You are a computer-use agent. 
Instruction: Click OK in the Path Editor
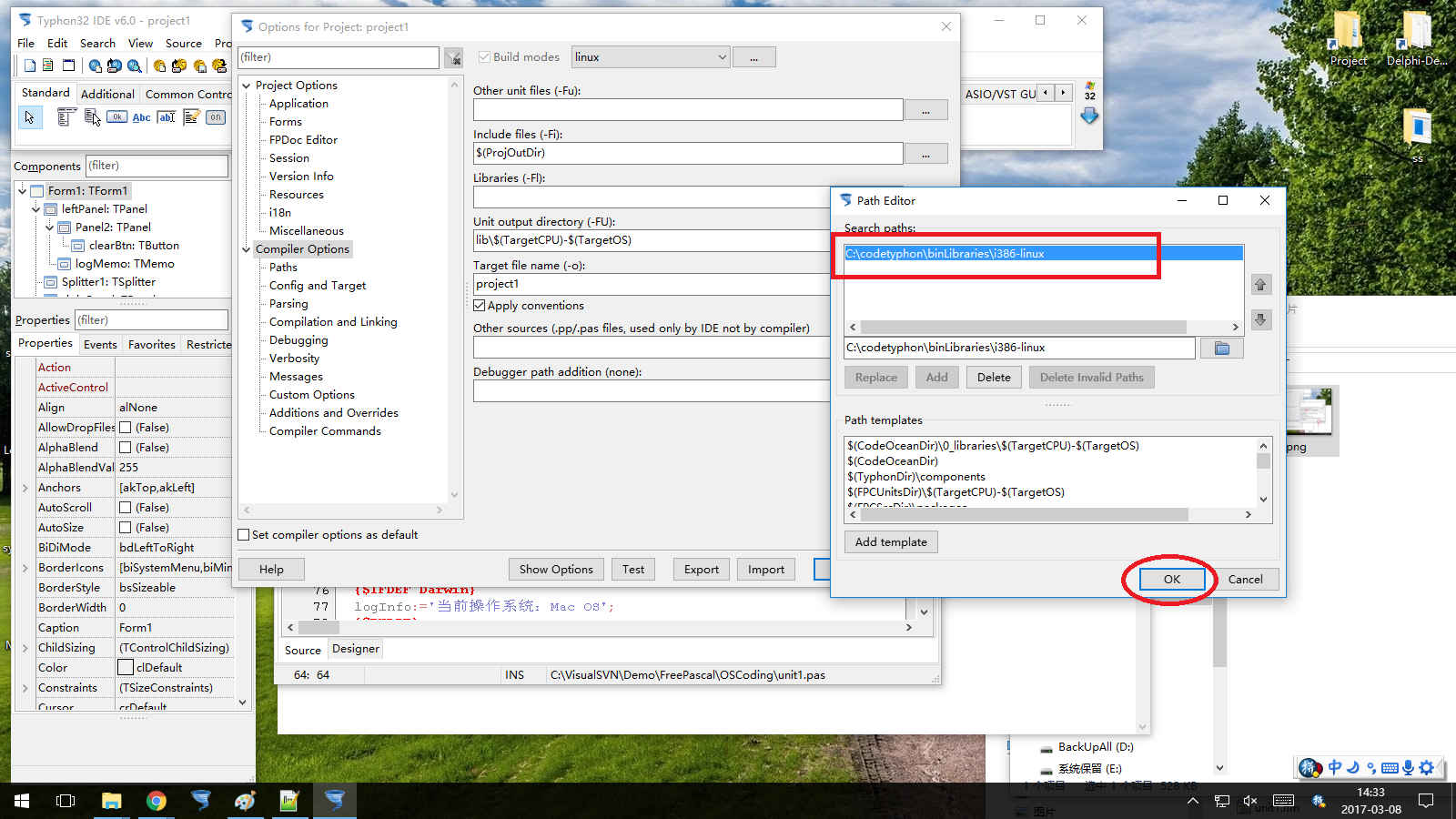(1172, 579)
